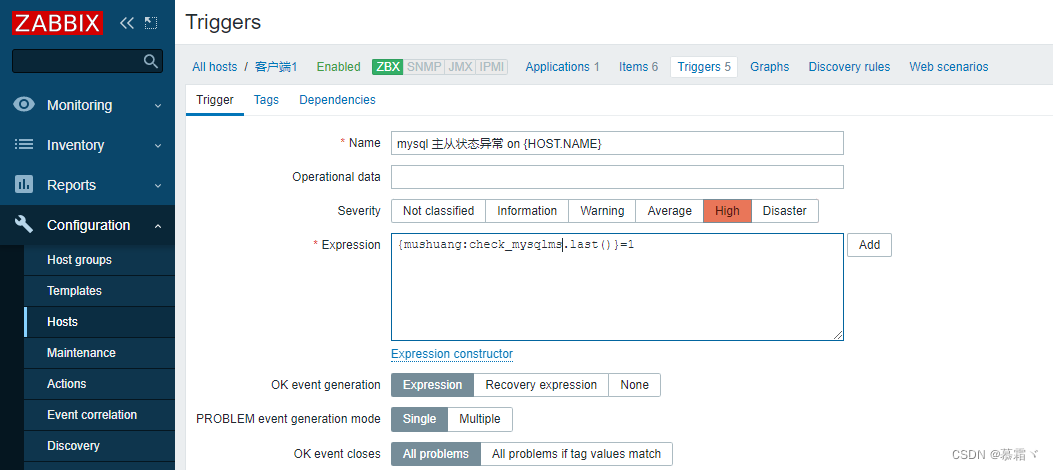Click the Reports bar chart icon
1053x470 pixels.
[x=24, y=185]
